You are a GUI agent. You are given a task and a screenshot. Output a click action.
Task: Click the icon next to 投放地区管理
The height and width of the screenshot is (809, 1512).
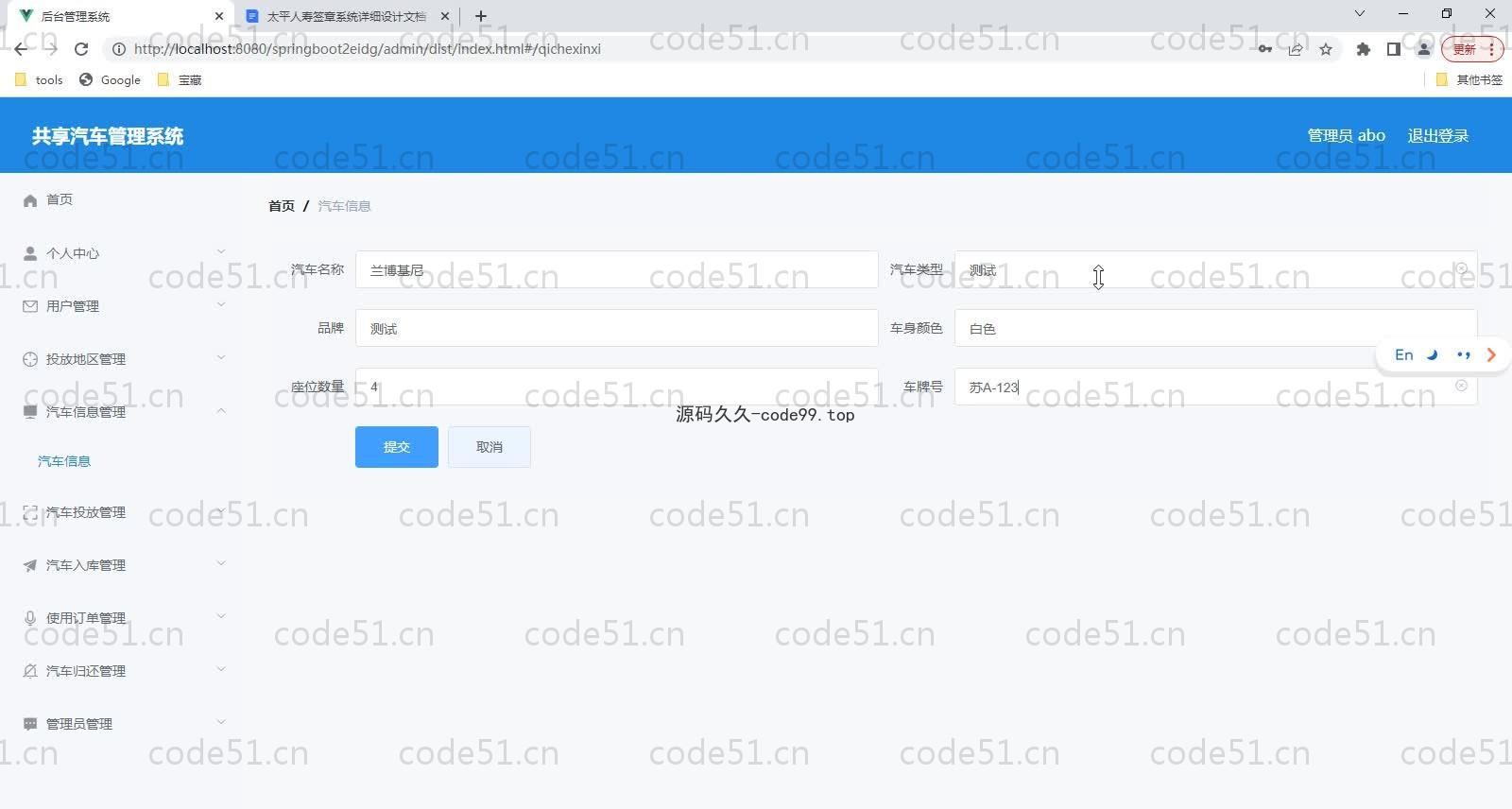(30, 359)
